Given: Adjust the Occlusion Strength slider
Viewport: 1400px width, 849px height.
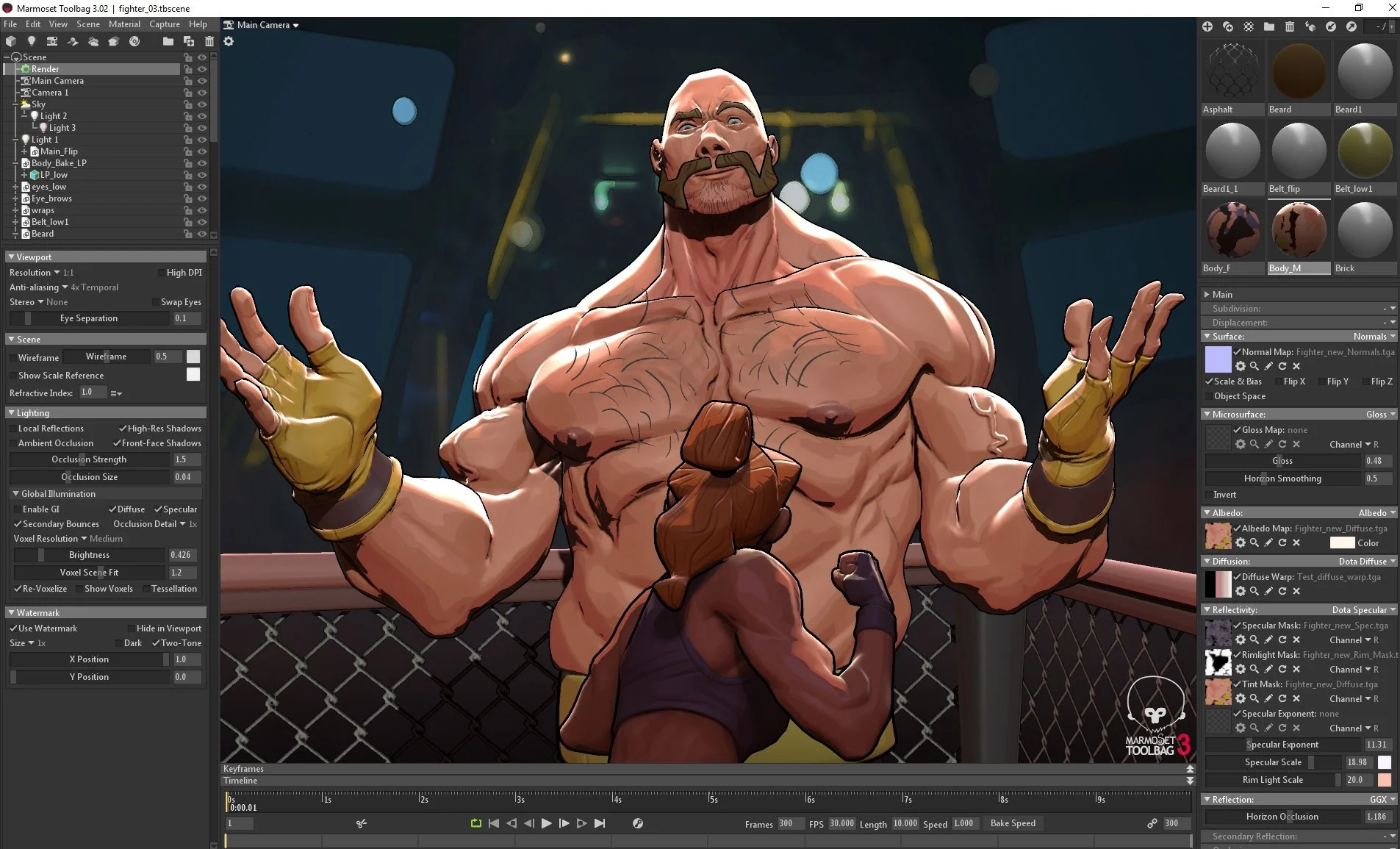Looking at the screenshot, I should pos(89,459).
